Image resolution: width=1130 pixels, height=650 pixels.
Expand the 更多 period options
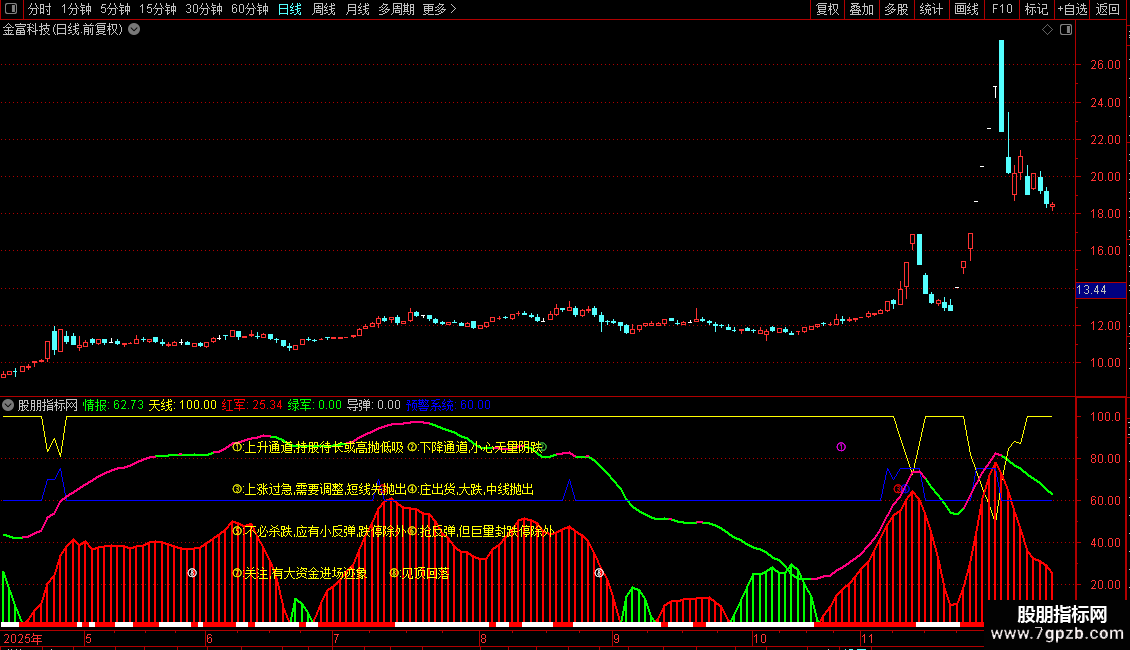(439, 9)
